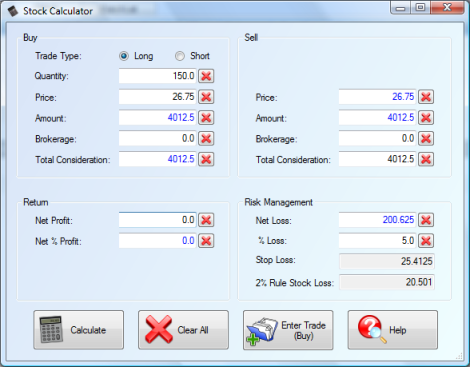Open Help with the Help button

point(393,330)
